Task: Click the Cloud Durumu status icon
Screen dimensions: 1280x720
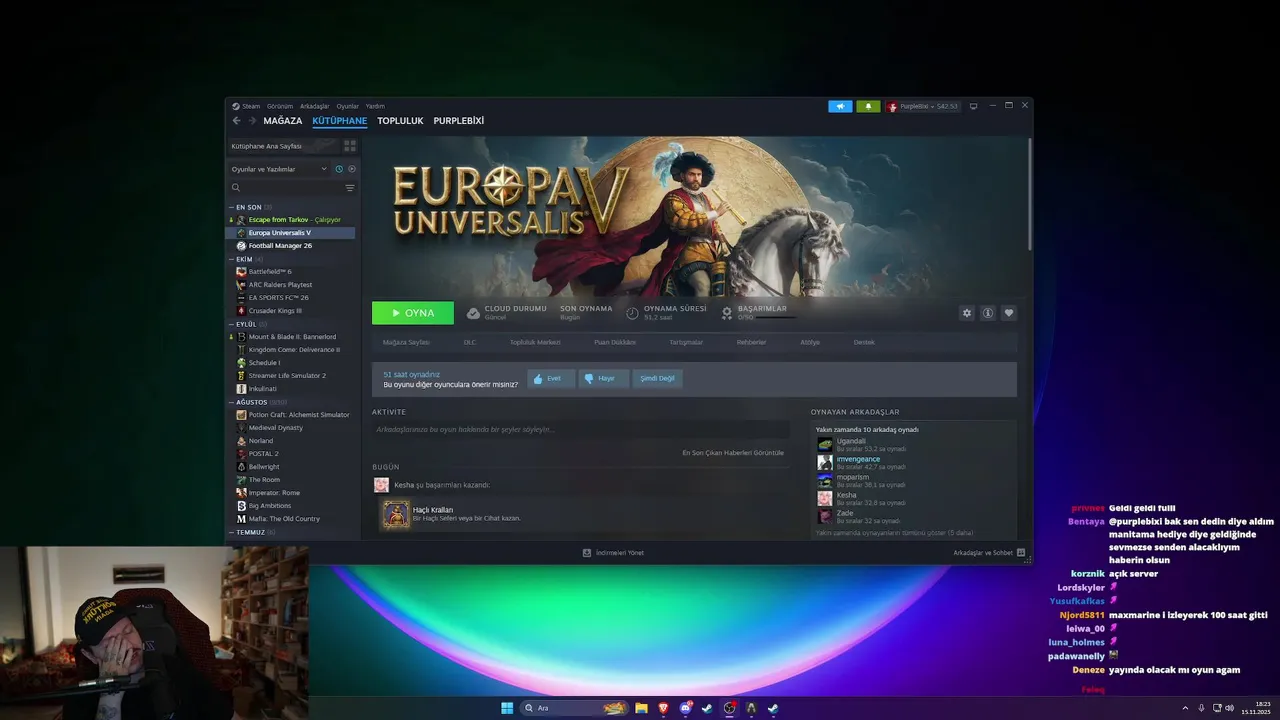Action: tap(473, 313)
